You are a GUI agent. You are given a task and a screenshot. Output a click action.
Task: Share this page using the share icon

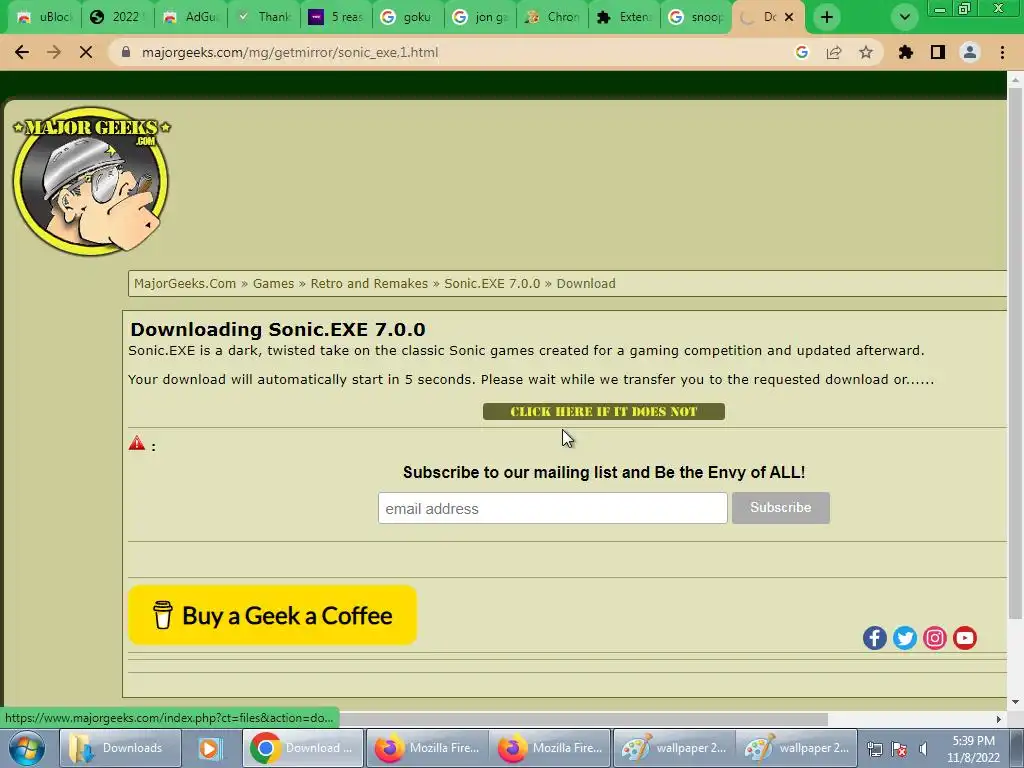(x=834, y=52)
